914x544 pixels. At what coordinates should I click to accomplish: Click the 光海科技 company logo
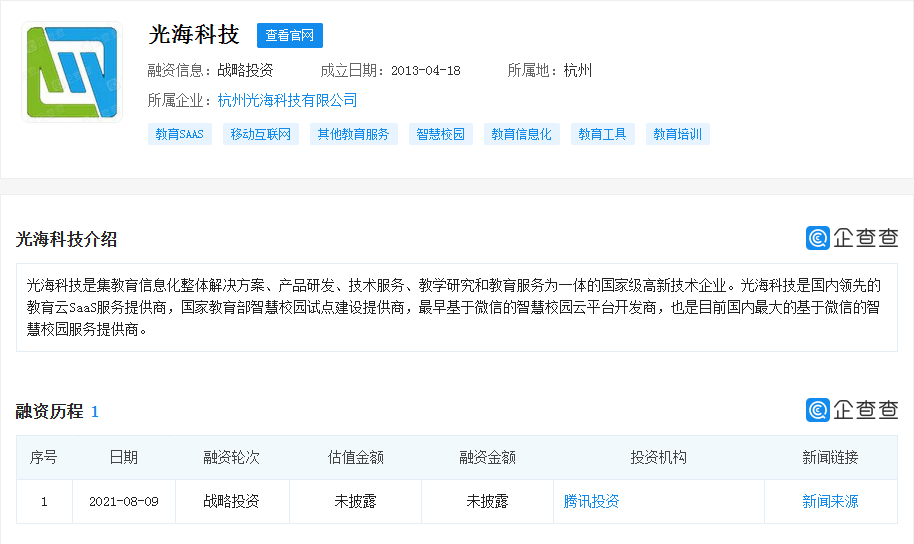coord(72,72)
